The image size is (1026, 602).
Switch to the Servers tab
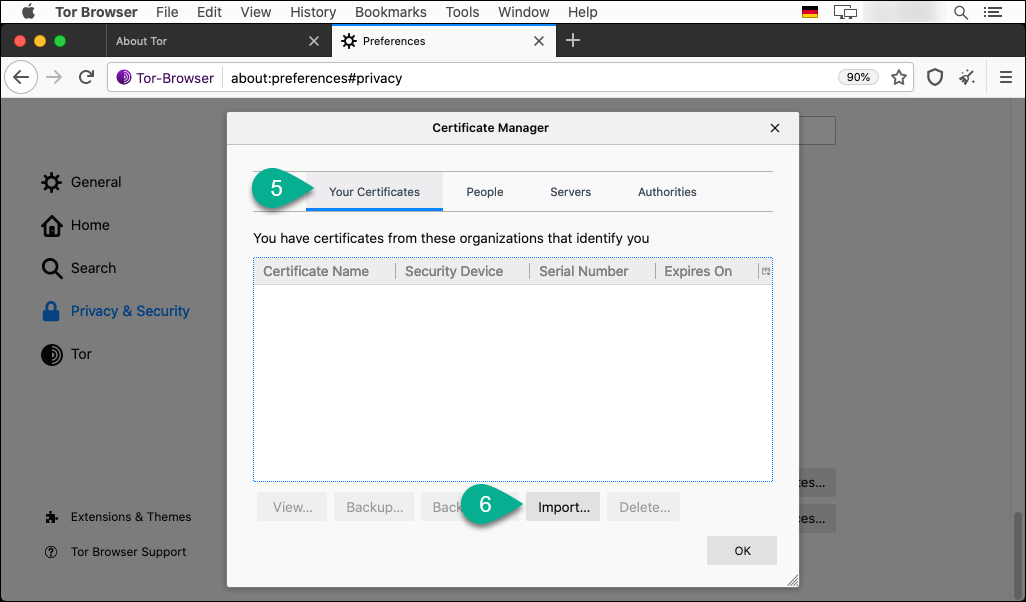571,192
